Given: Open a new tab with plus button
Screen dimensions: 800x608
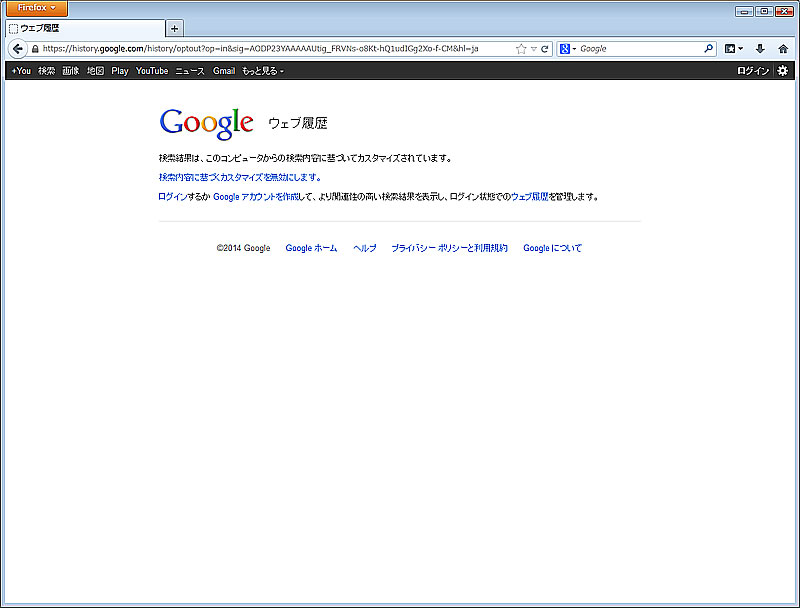Looking at the screenshot, I should pyautogui.click(x=174, y=29).
